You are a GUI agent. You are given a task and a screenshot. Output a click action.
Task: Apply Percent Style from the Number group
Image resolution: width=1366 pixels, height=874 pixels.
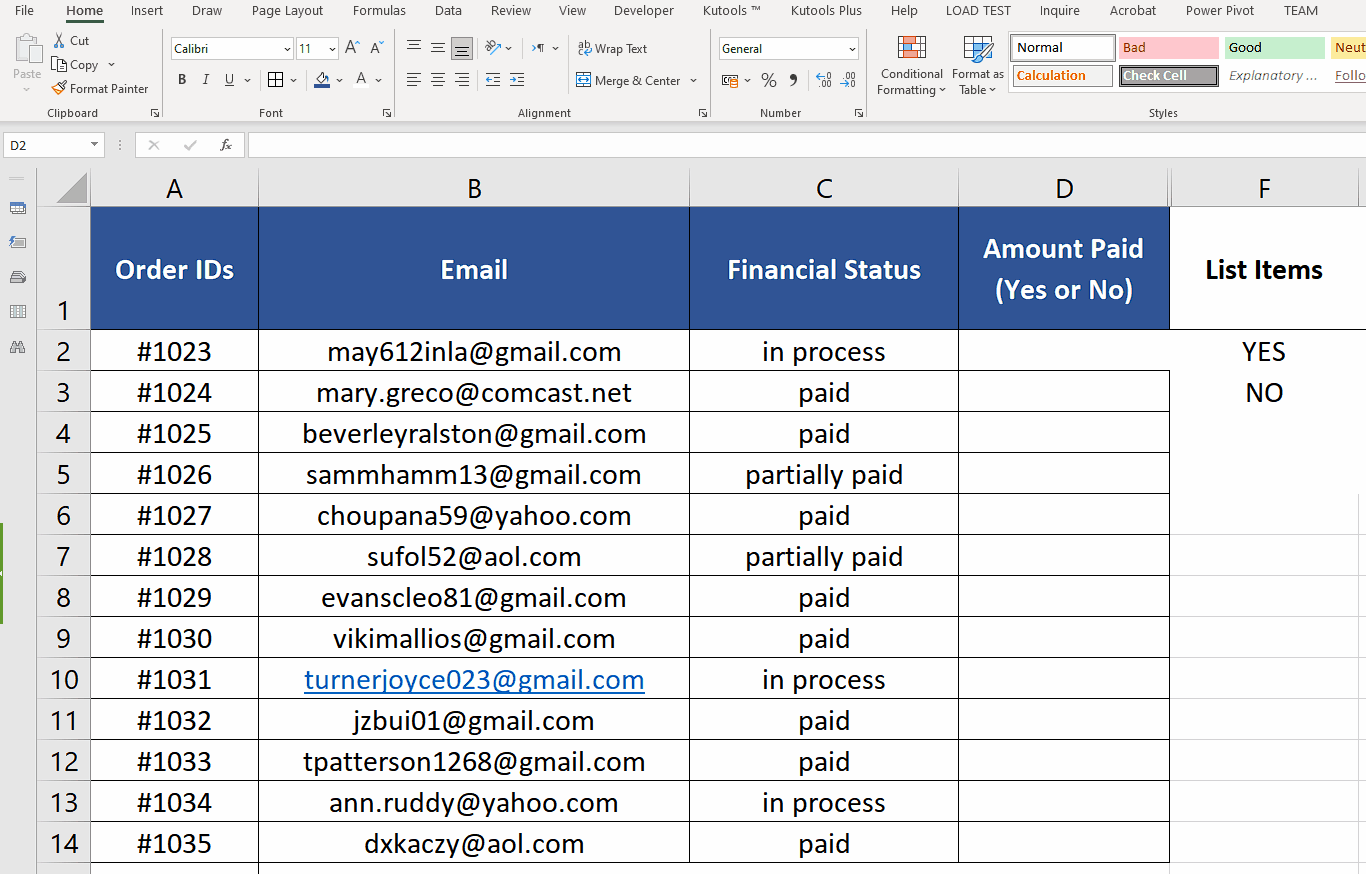click(768, 80)
